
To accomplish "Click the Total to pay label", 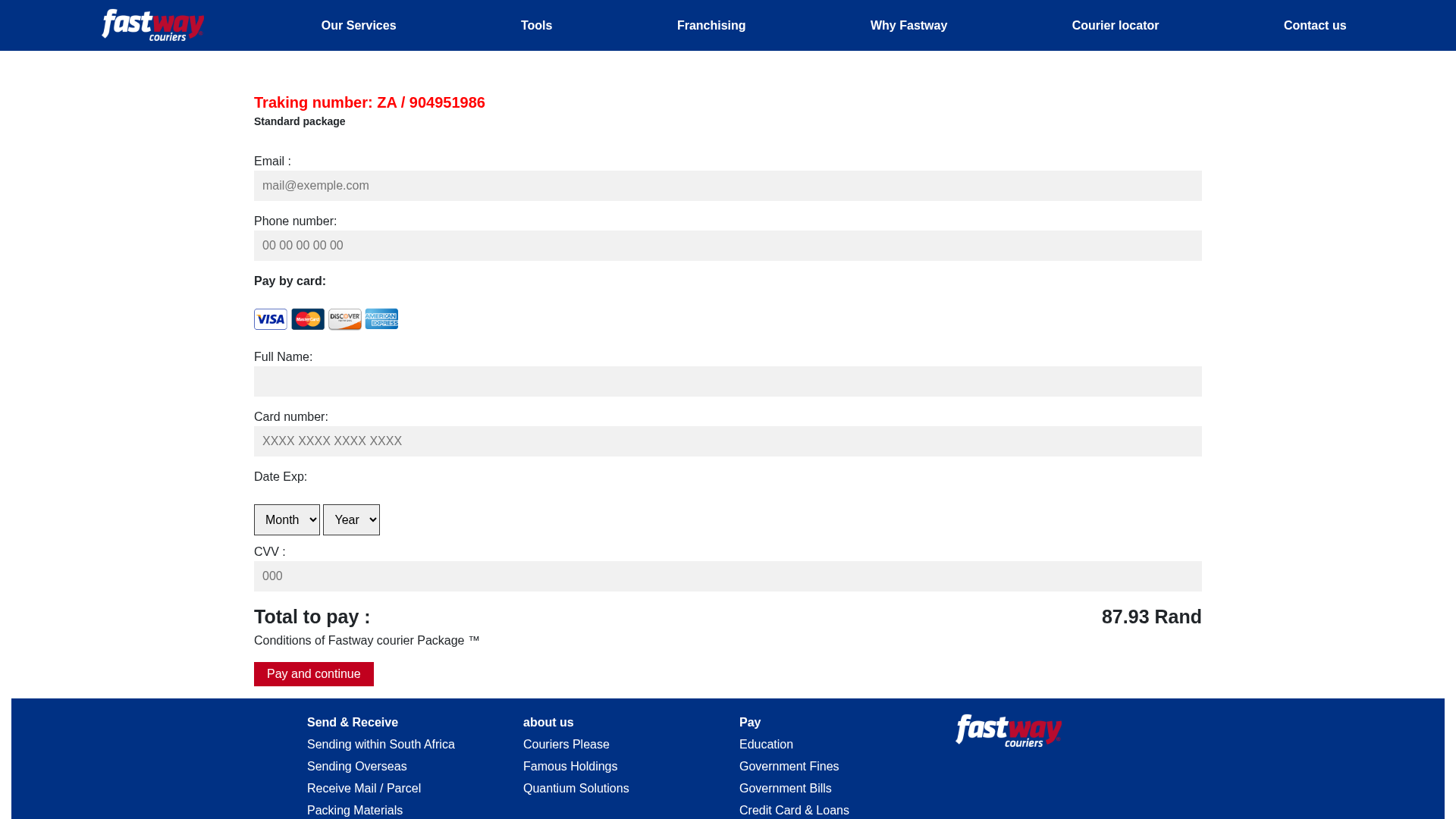I will point(312,617).
